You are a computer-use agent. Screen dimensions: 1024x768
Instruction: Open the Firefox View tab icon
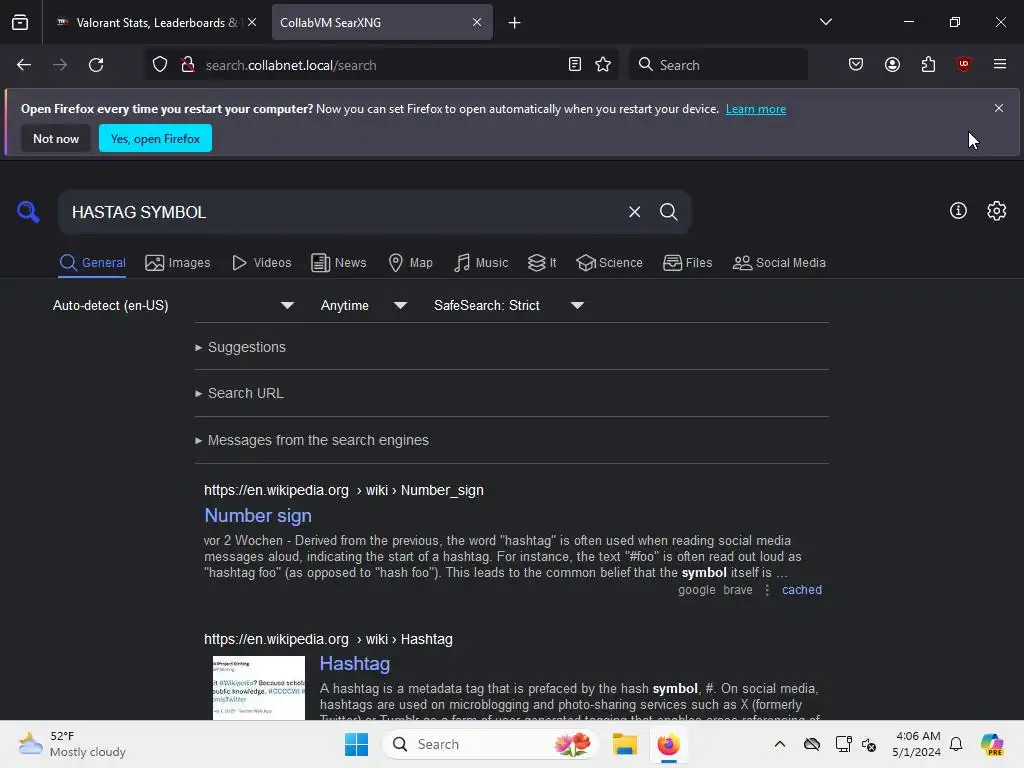point(20,22)
